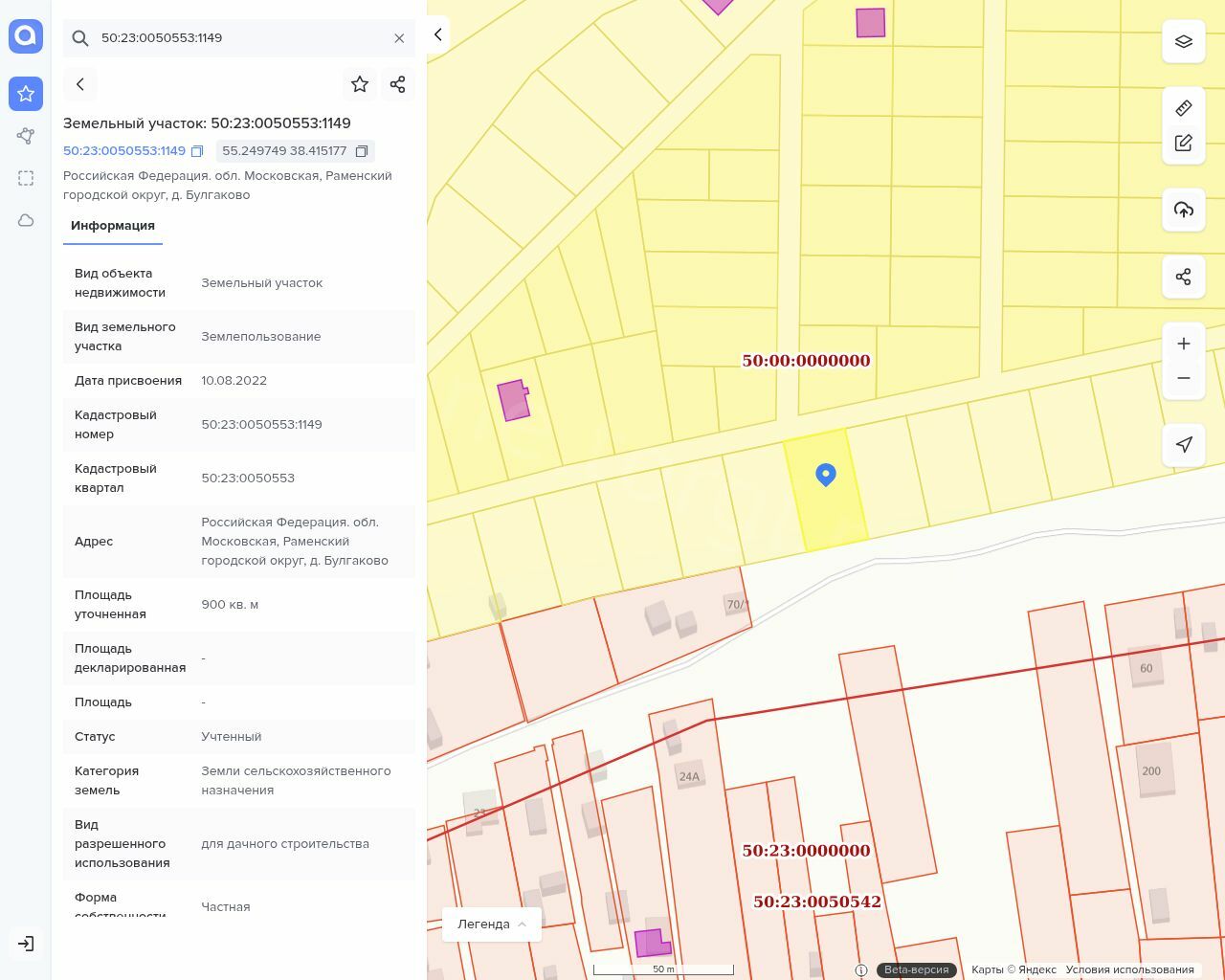Image resolution: width=1225 pixels, height=980 pixels.
Task: Activate the draw/edit tool on map
Action: 1183,144
